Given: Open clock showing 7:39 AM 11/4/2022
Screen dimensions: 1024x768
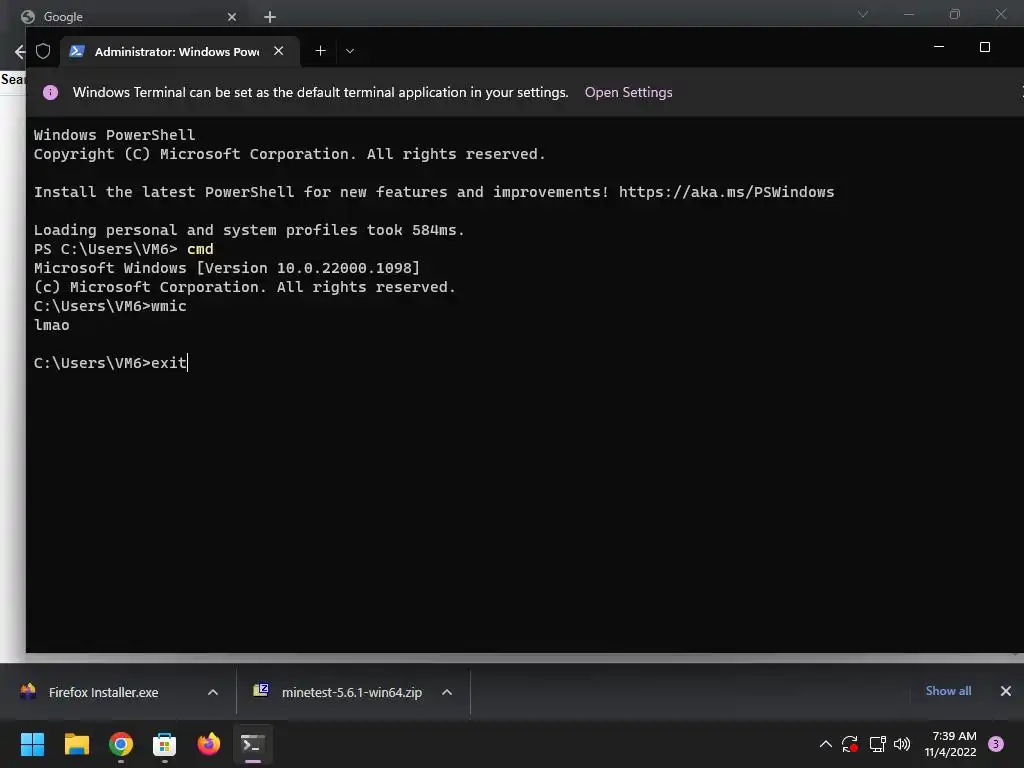Looking at the screenshot, I should coord(951,744).
